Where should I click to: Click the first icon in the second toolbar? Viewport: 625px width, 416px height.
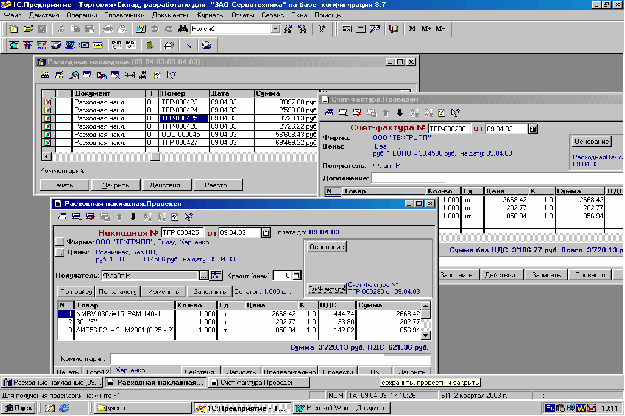click(x=14, y=45)
